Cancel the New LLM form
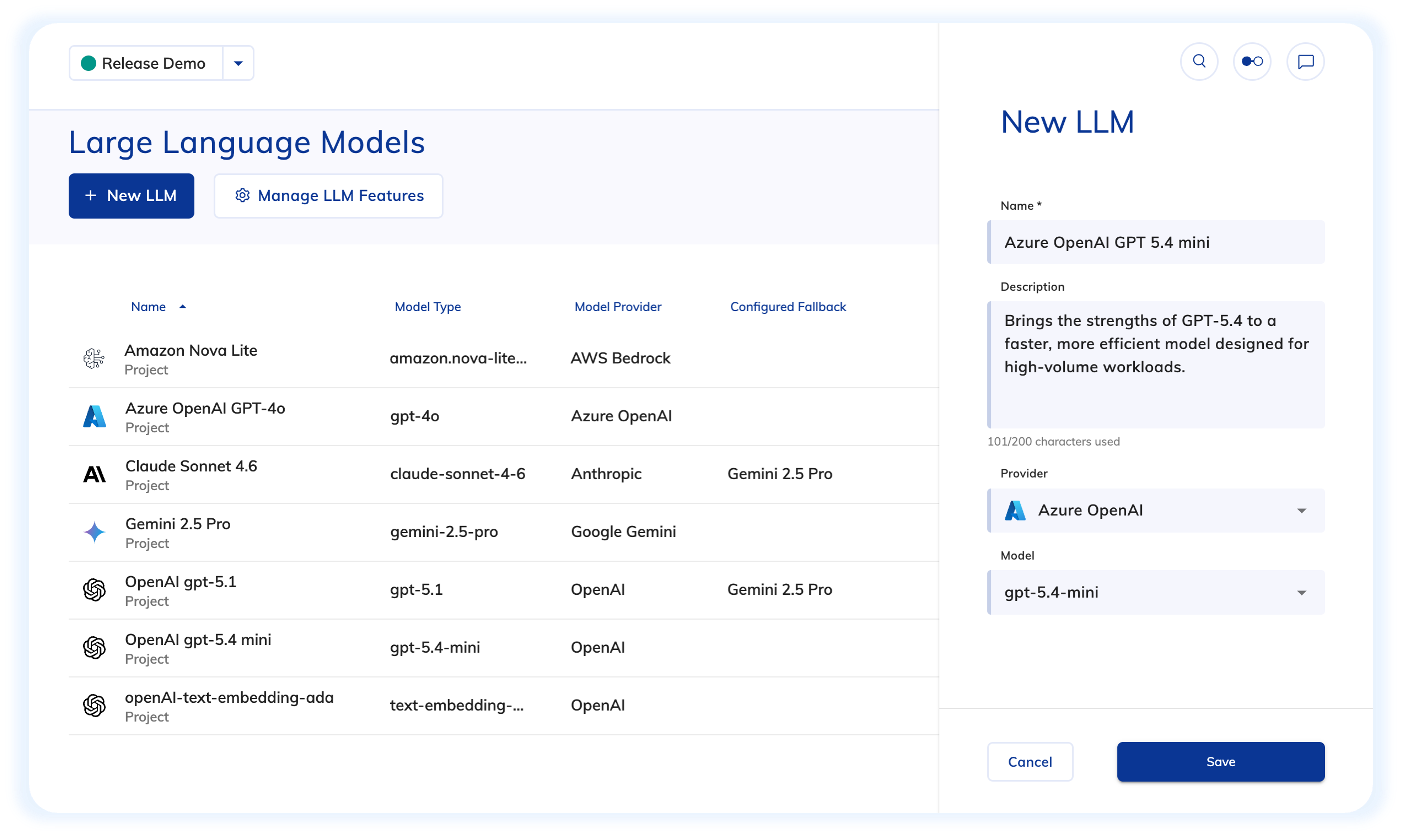Viewport: 1402px width, 836px height. click(x=1030, y=762)
